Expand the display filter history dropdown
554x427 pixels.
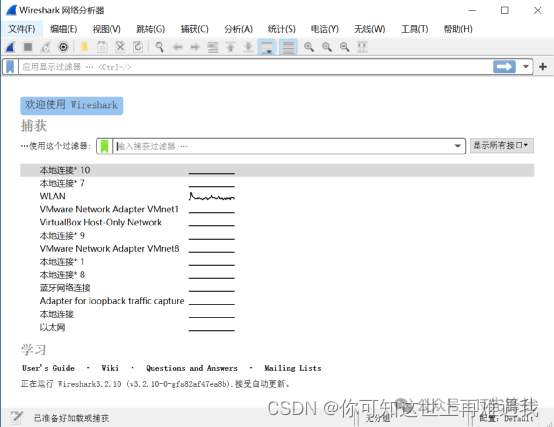[x=526, y=67]
